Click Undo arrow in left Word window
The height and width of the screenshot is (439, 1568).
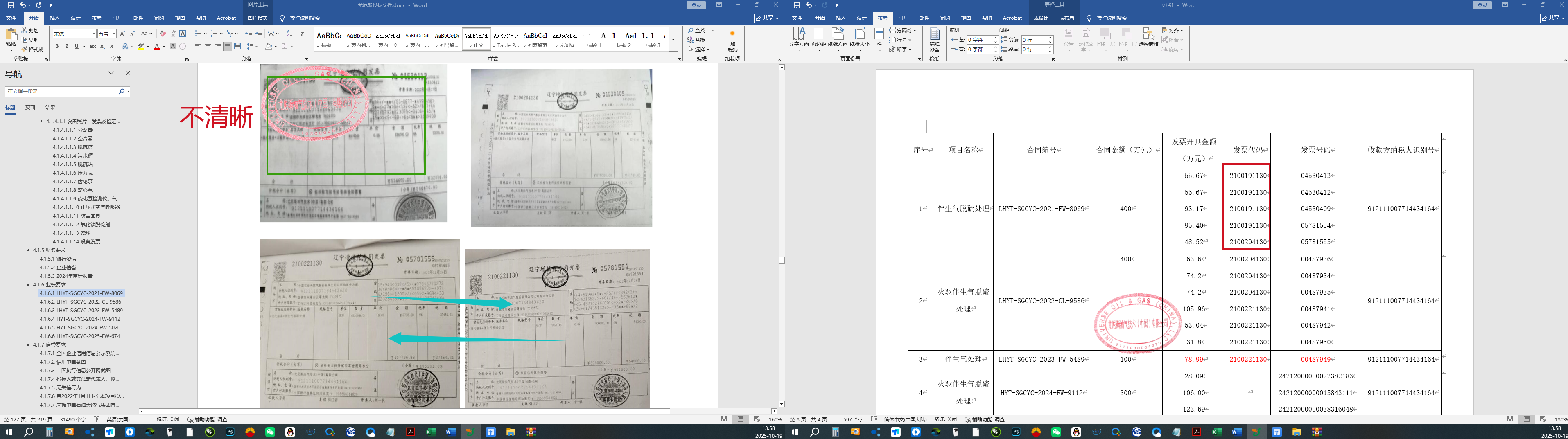(23, 5)
